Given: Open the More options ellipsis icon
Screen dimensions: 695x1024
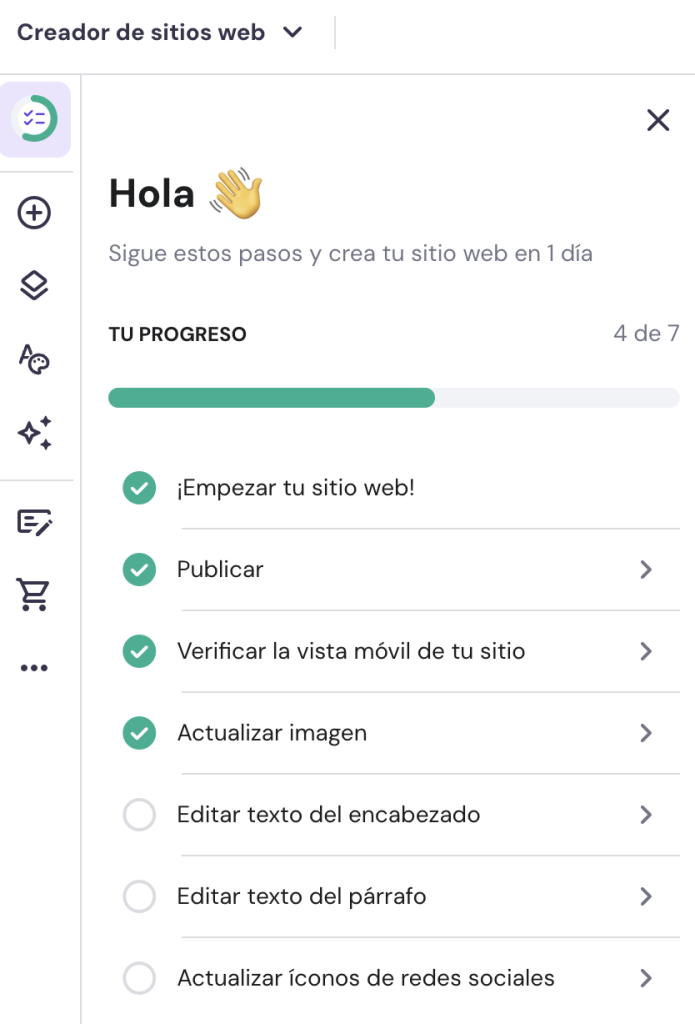Looking at the screenshot, I should click(x=36, y=666).
